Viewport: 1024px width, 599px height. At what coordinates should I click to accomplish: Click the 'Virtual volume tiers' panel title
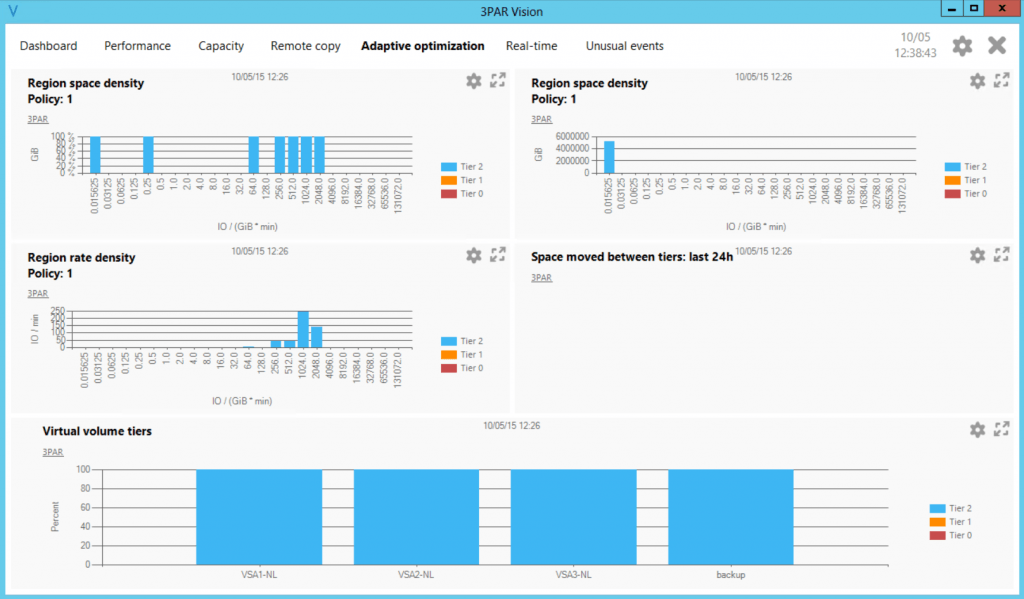pyautogui.click(x=97, y=431)
